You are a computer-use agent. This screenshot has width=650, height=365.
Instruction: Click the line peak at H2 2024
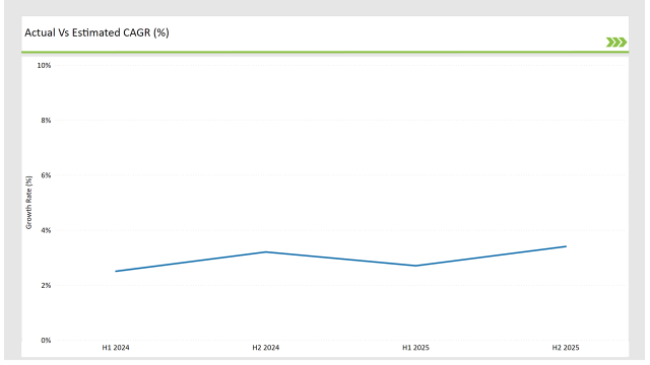click(x=266, y=252)
